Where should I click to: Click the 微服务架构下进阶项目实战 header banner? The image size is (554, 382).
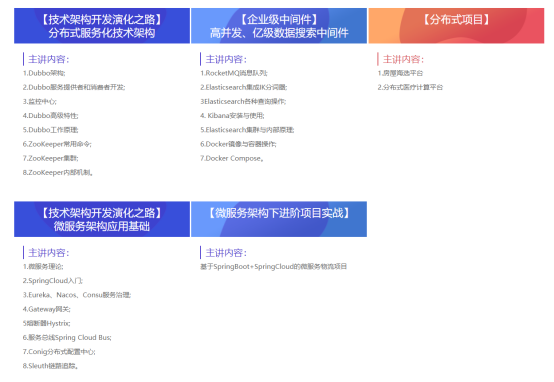point(279,219)
